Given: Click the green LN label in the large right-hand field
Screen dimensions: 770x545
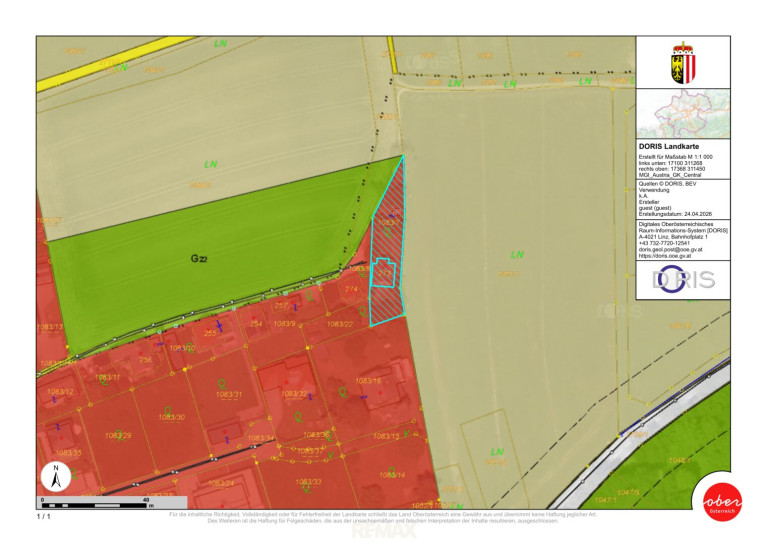Looking at the screenshot, I should tap(517, 256).
